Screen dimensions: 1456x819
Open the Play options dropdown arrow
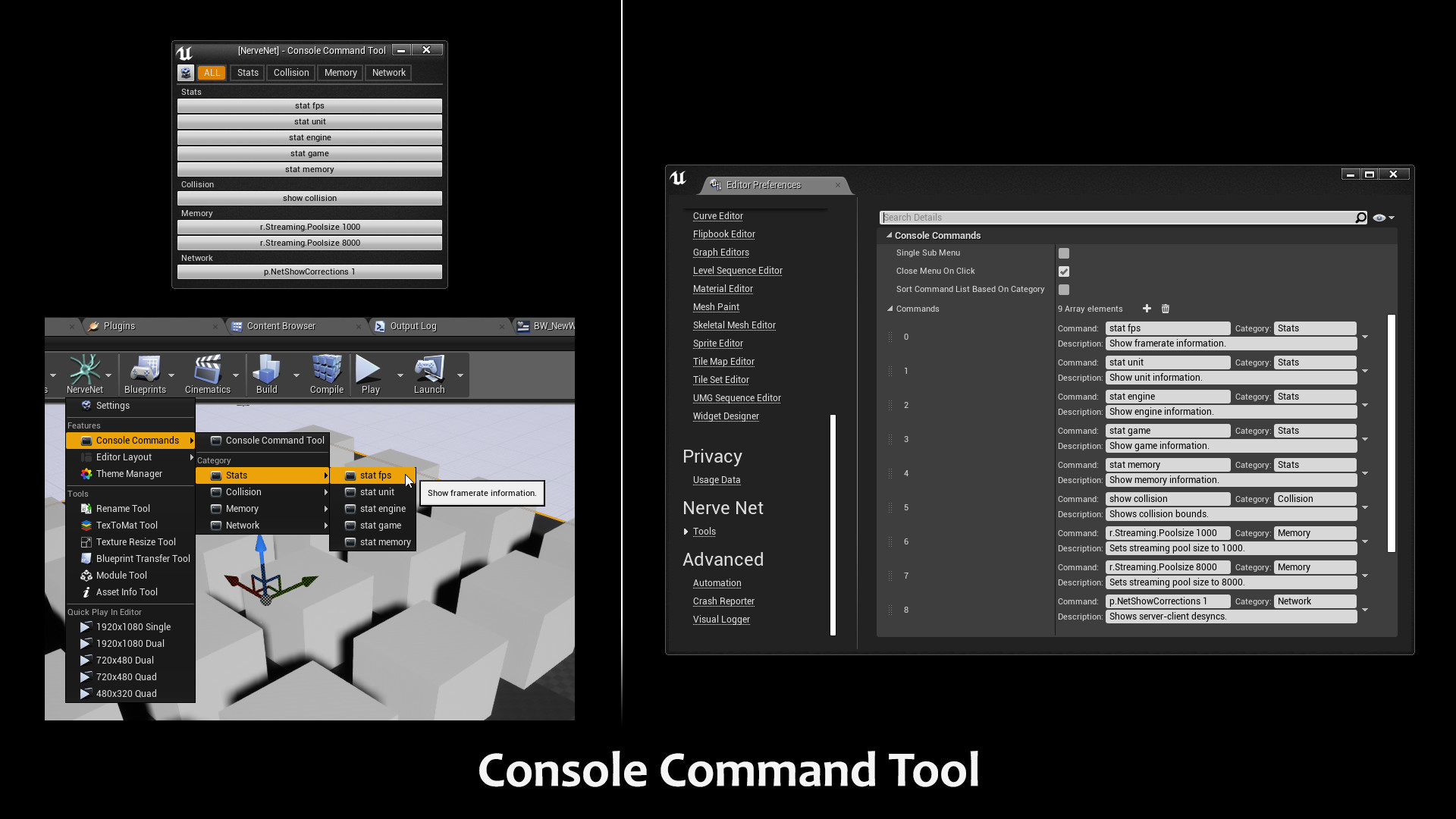(400, 375)
